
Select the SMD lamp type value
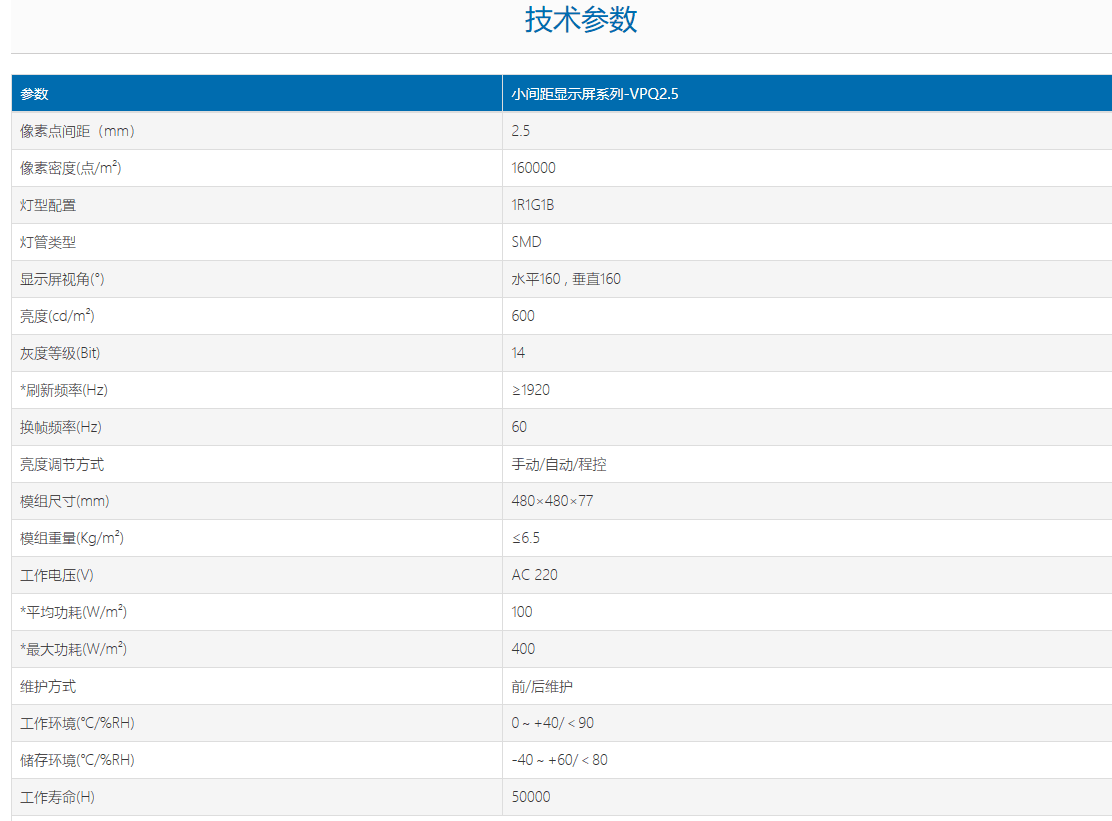click(x=526, y=242)
